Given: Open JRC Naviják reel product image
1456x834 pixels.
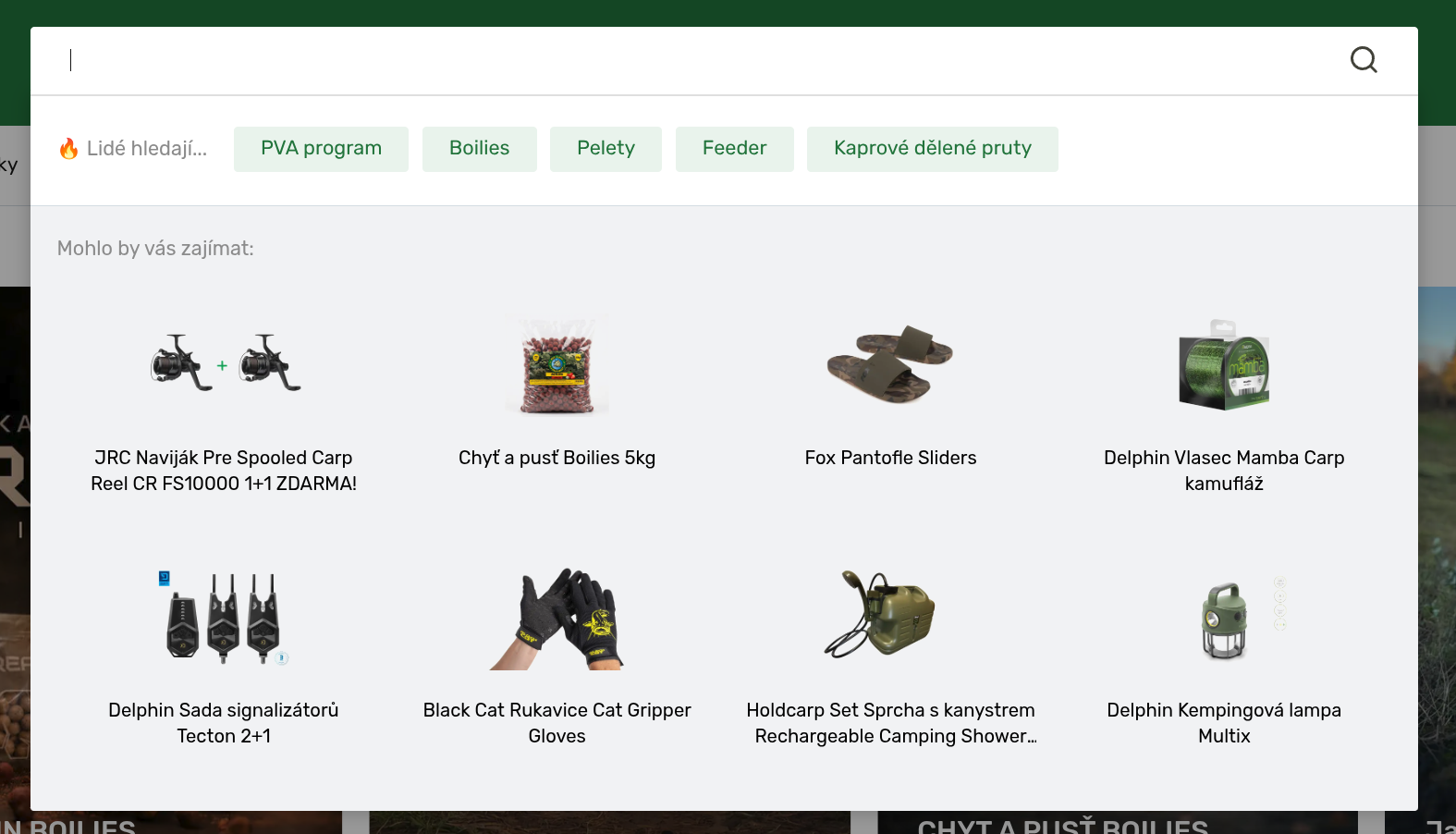Looking at the screenshot, I should (224, 364).
